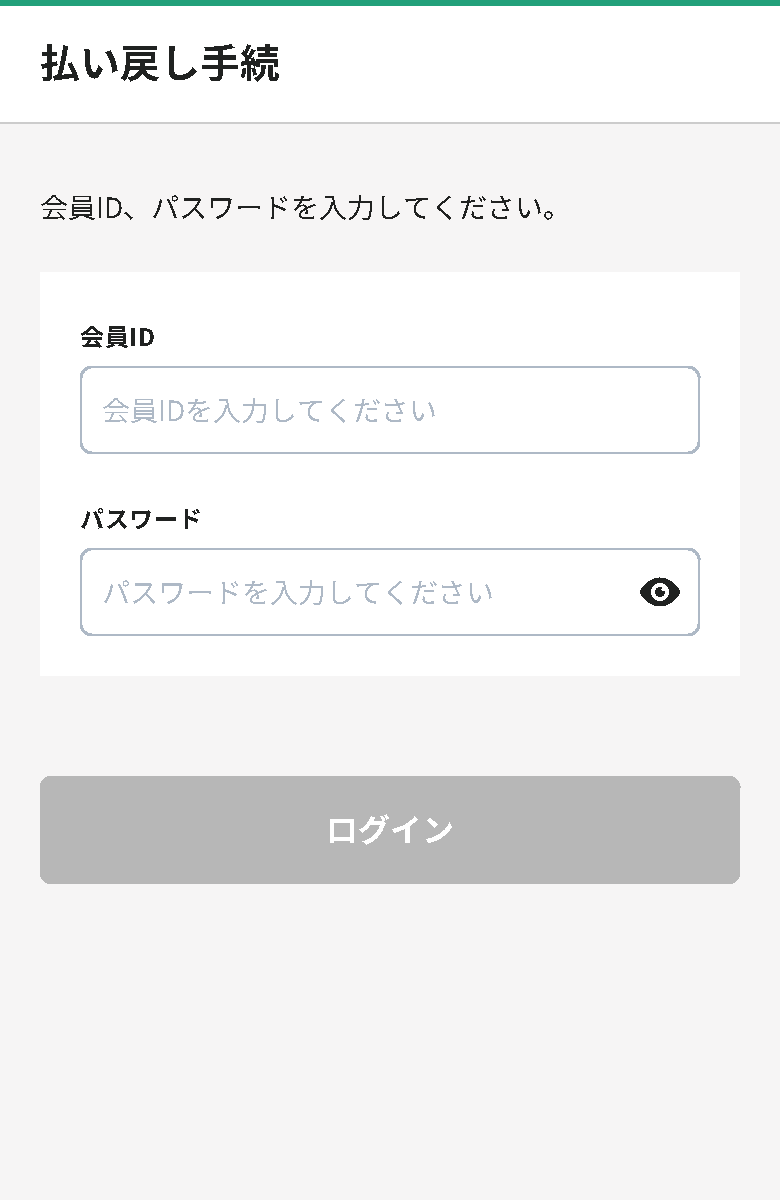Click the white card space beneath the password field
Image resolution: width=780 pixels, height=1200 pixels.
pyautogui.click(x=390, y=656)
